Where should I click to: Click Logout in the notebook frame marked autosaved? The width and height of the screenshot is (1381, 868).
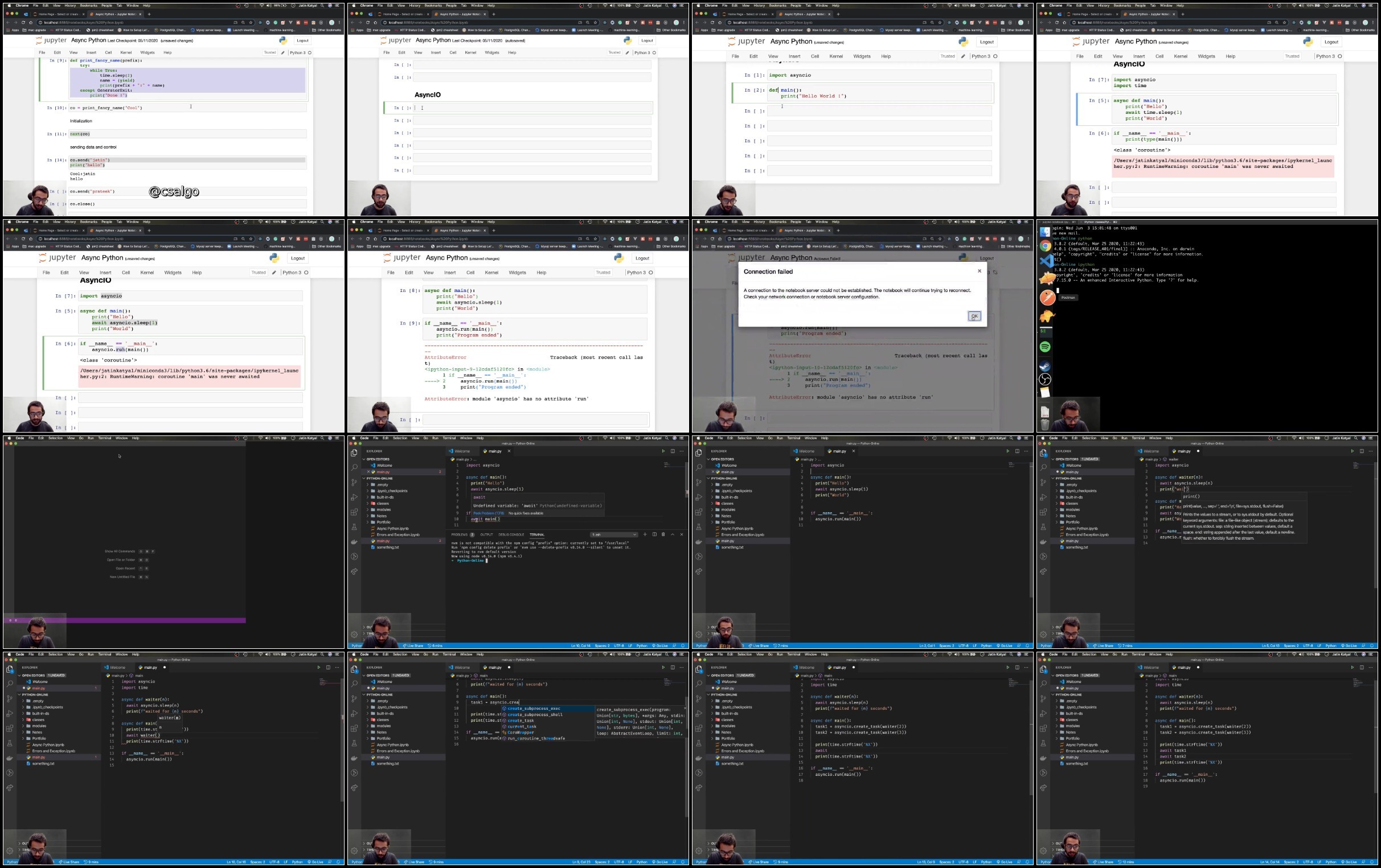(647, 41)
